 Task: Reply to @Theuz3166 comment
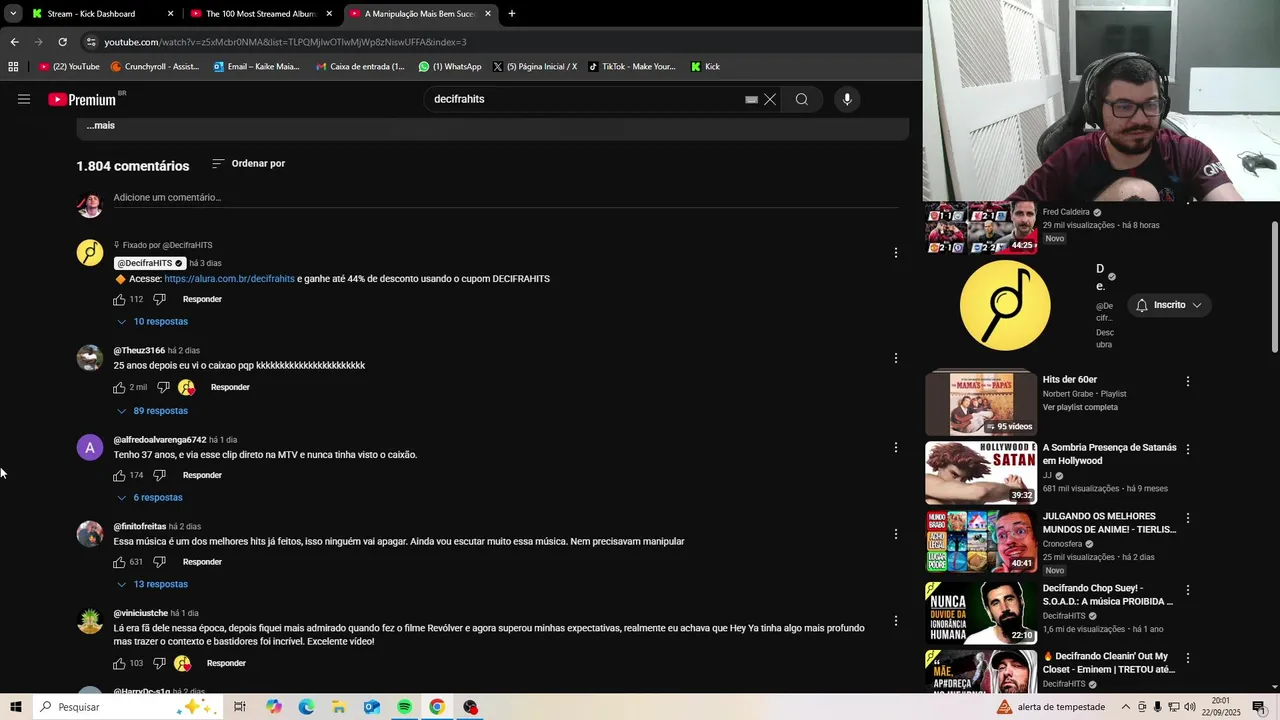230,387
